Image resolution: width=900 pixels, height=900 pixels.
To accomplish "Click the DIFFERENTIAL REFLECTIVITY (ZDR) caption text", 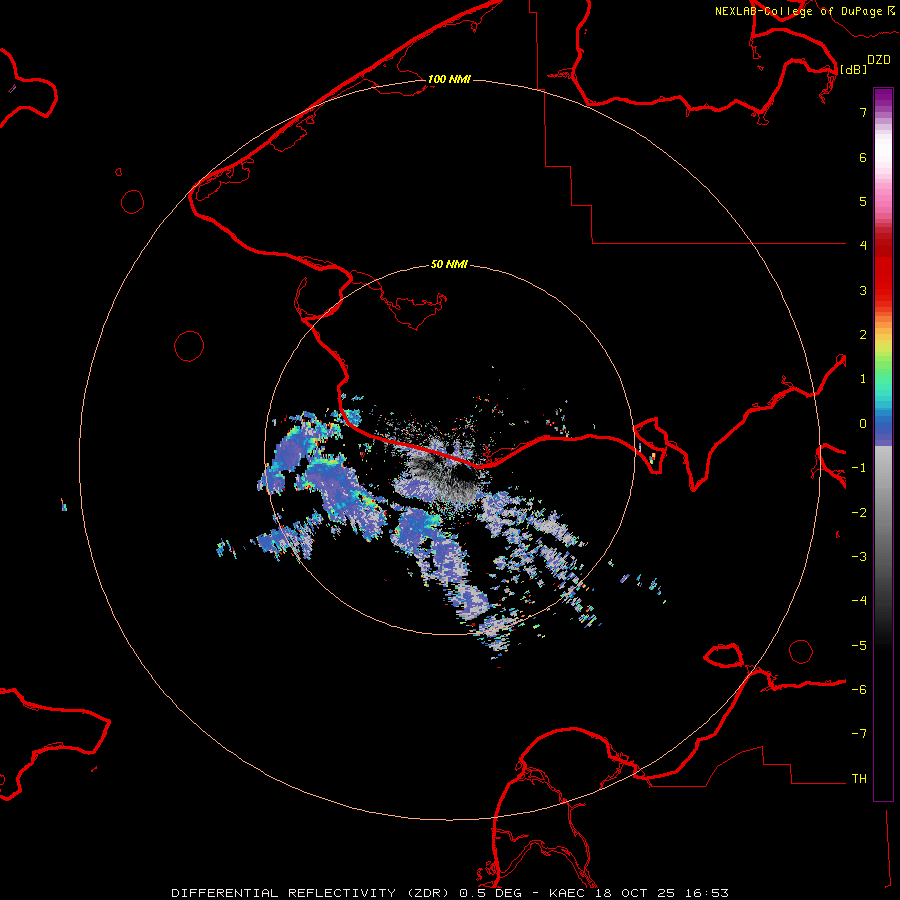I will (312, 893).
